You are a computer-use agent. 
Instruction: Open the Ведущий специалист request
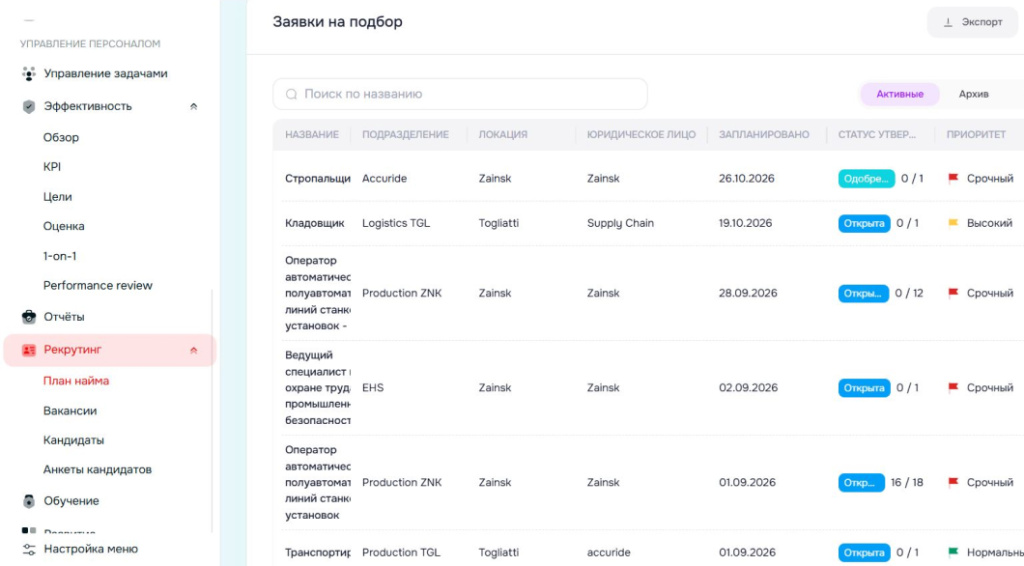tap(317, 388)
